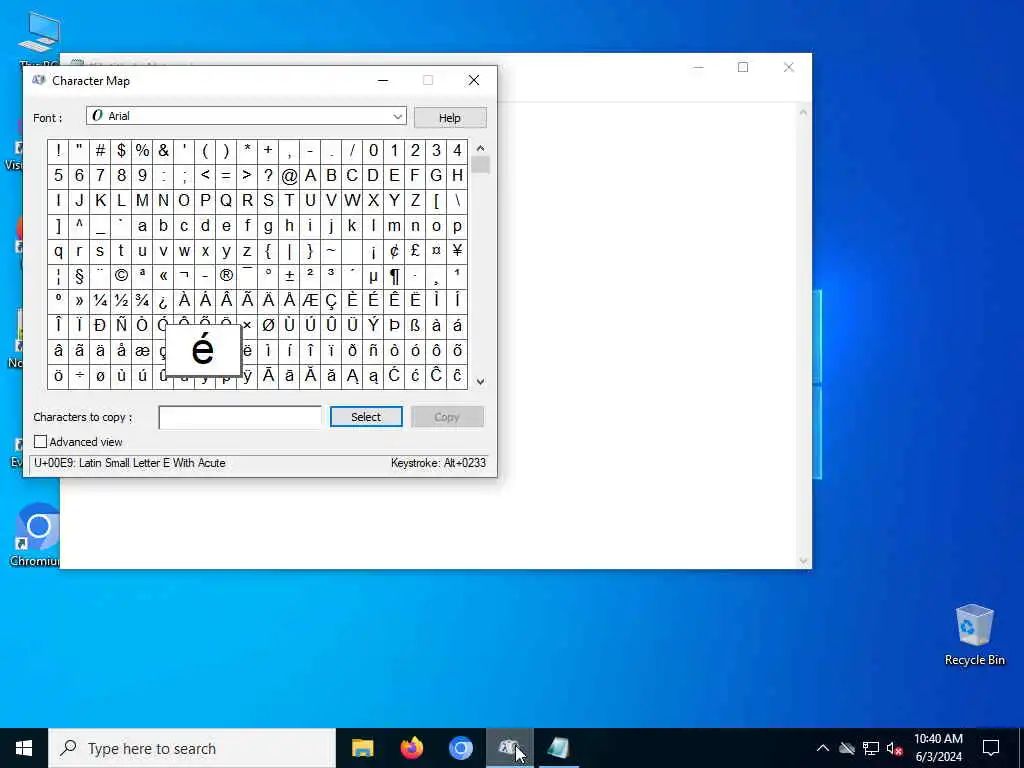Select the digit 7 character

click(100, 176)
